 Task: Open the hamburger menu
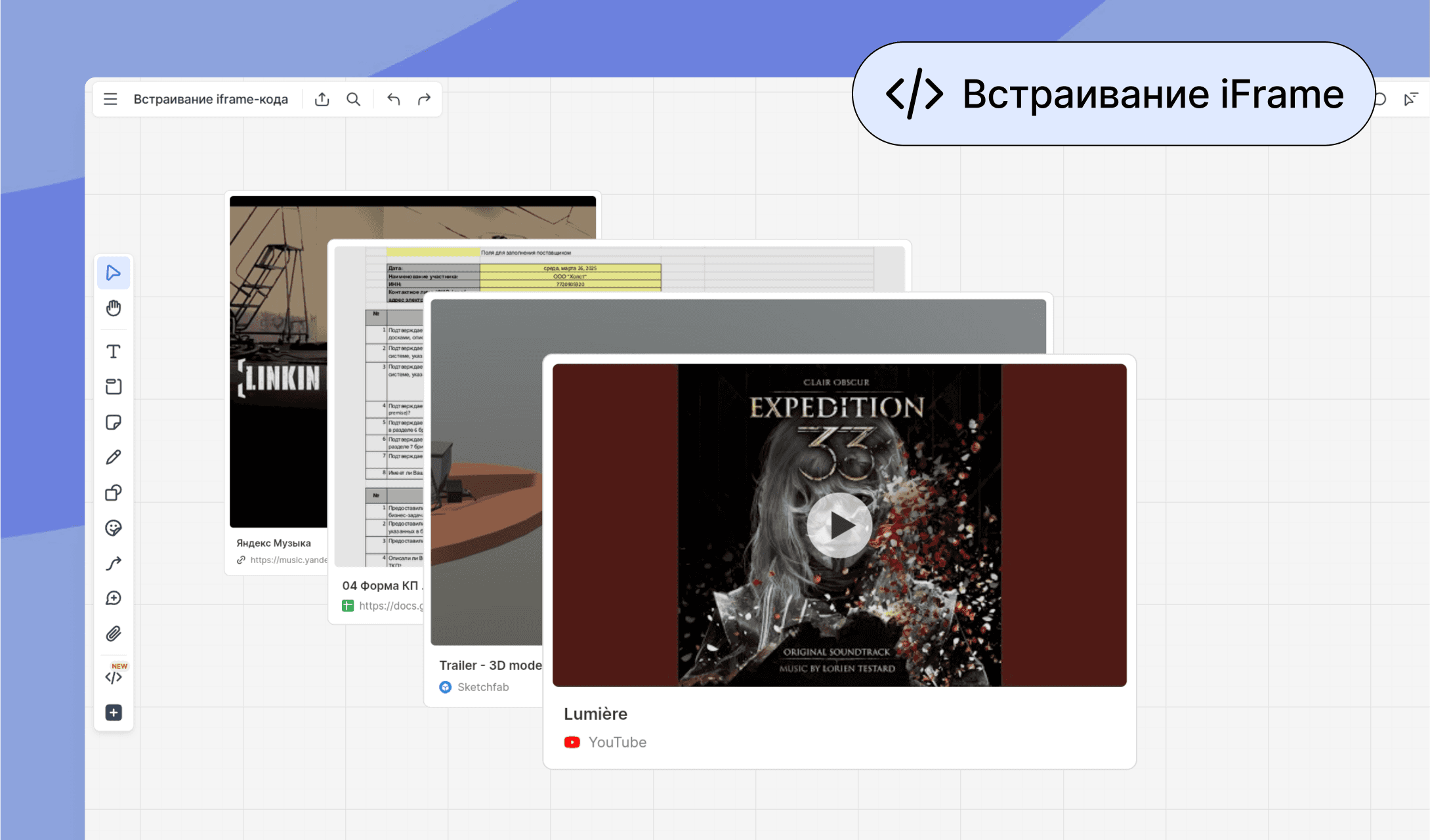point(110,99)
